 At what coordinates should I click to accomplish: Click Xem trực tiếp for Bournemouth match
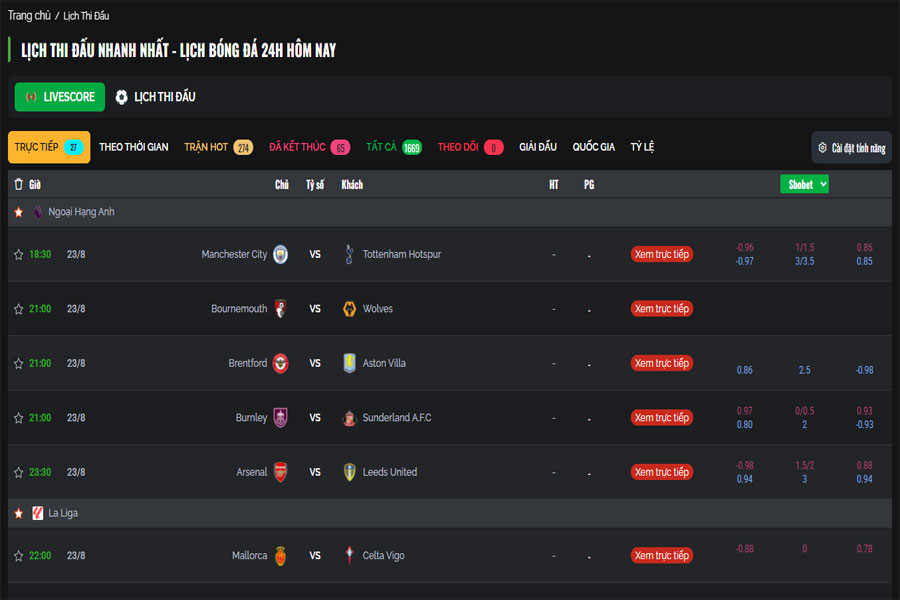(x=661, y=309)
